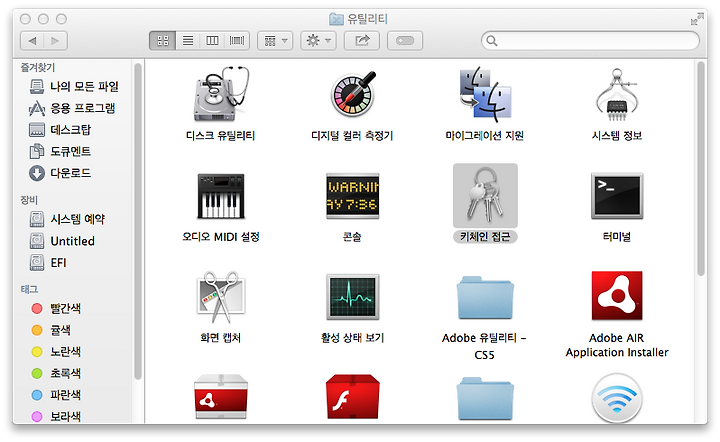
Task: Filter by the 파란색 blue tag
Action: pyautogui.click(x=56, y=395)
